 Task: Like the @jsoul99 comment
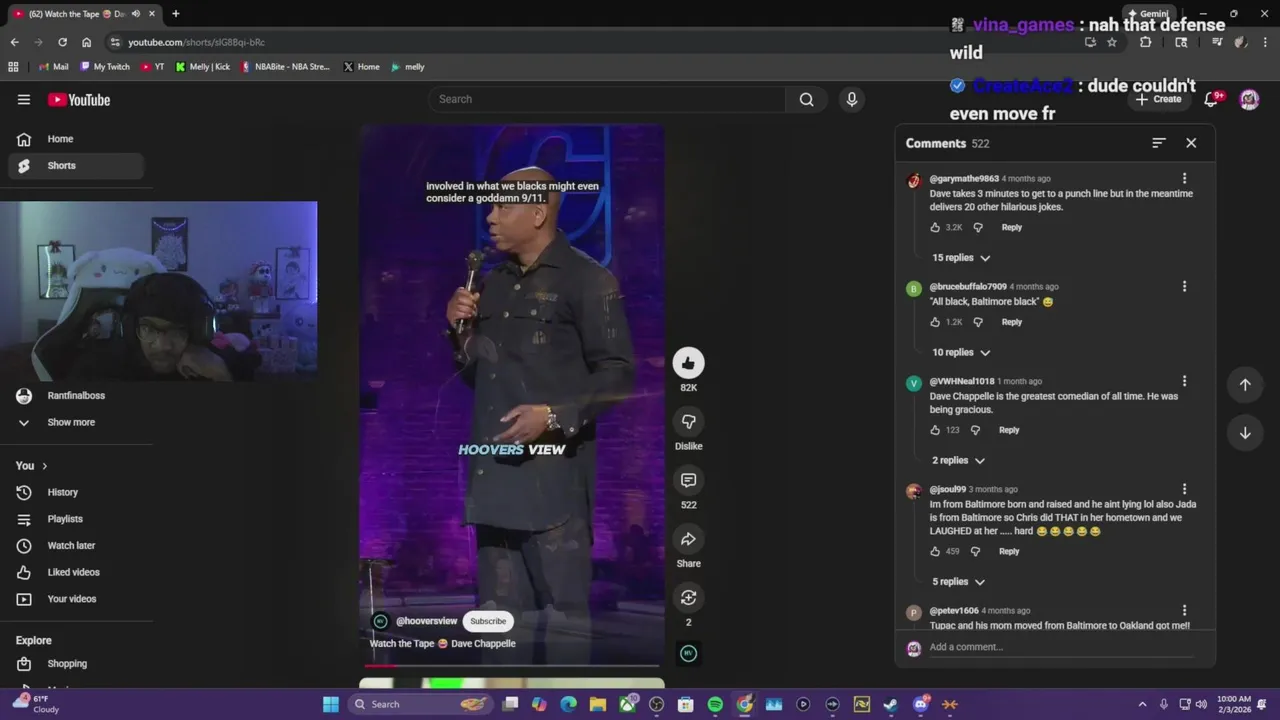click(x=935, y=551)
